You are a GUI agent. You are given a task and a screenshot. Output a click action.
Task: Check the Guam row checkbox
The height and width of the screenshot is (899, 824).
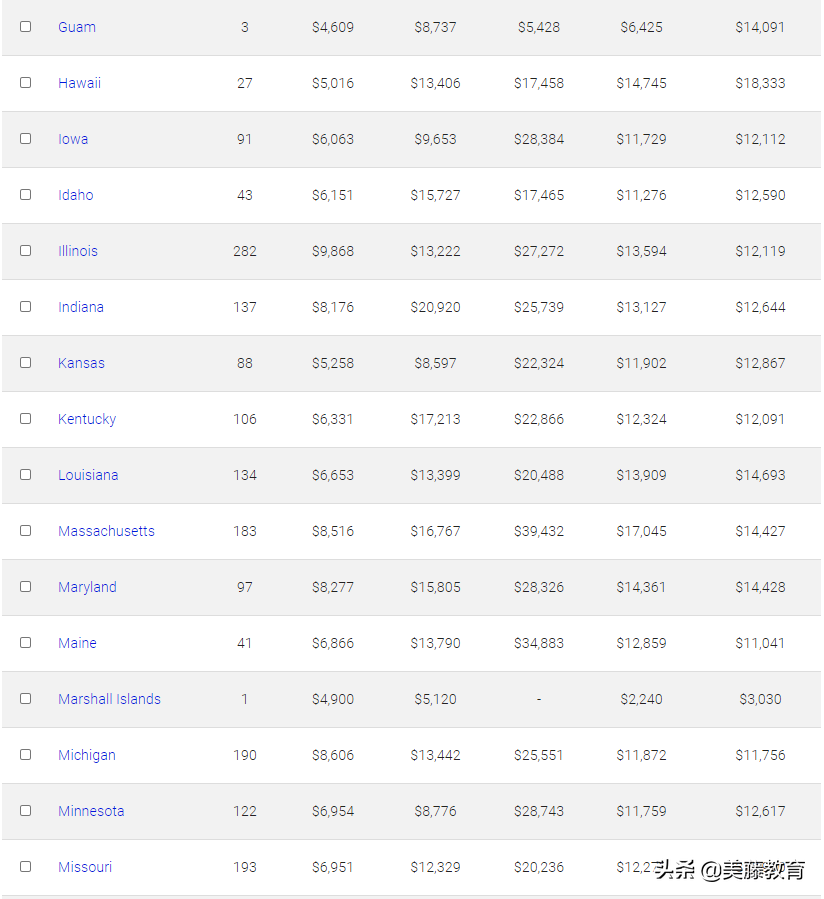26,27
